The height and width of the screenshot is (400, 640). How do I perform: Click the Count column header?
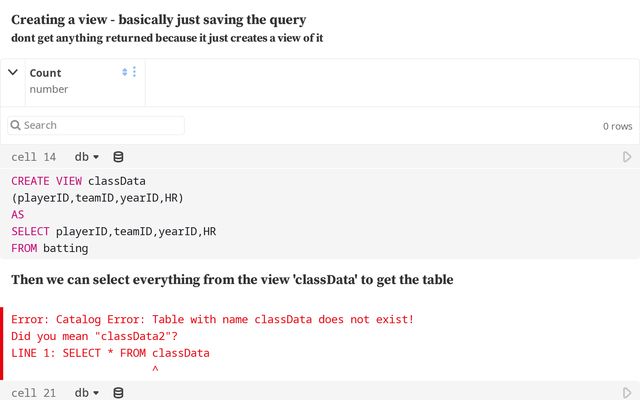tap(46, 73)
